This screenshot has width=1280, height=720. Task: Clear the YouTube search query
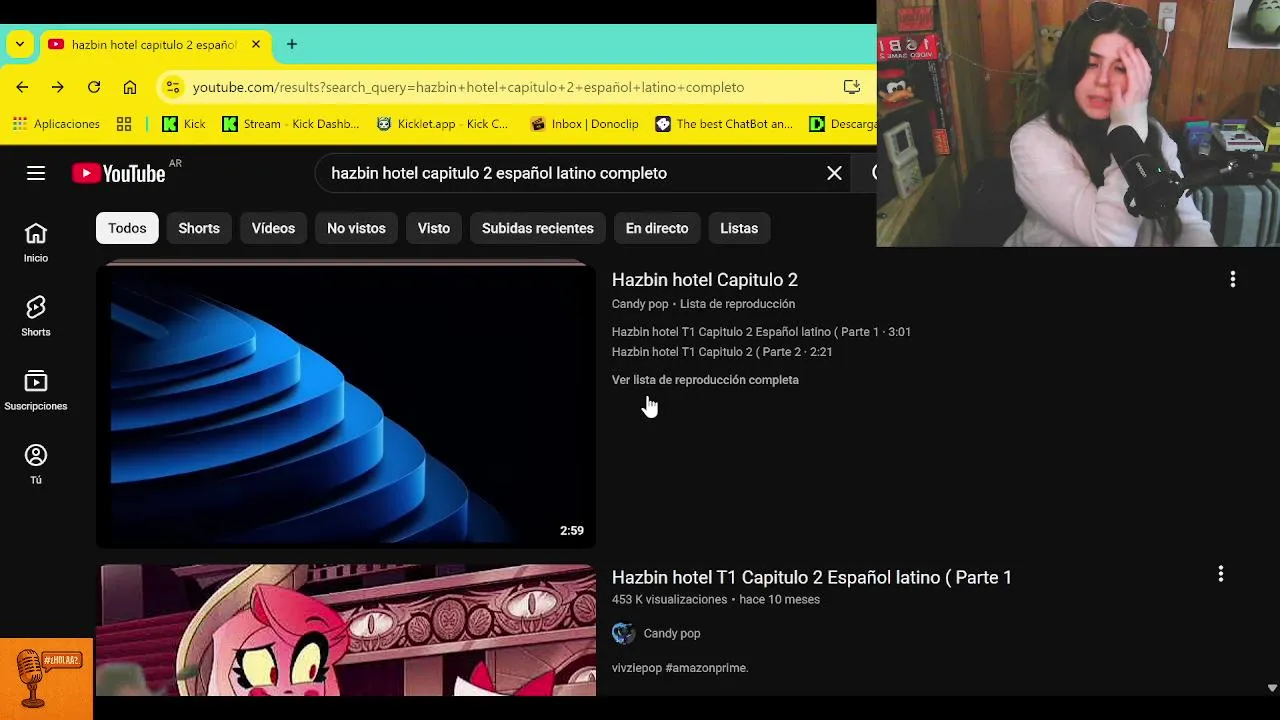pos(834,173)
